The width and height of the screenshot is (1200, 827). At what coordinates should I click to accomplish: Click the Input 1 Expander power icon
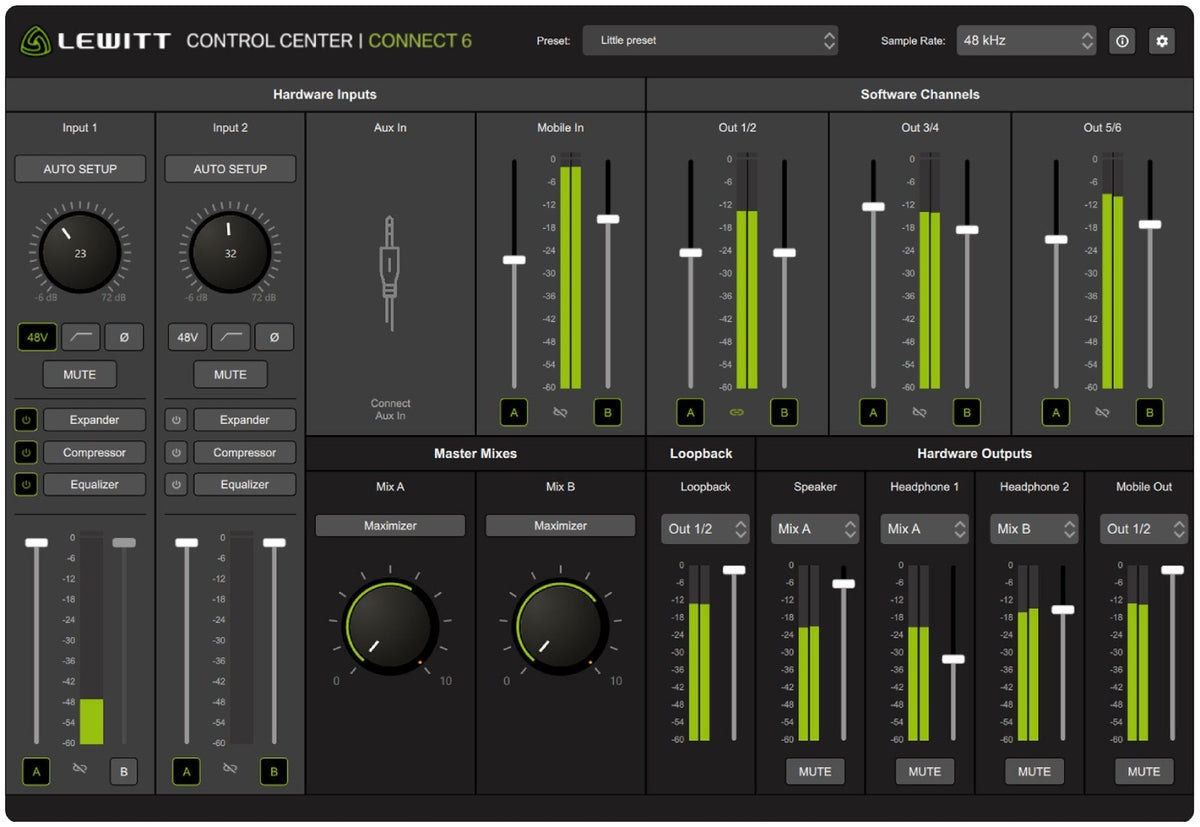click(x=26, y=420)
